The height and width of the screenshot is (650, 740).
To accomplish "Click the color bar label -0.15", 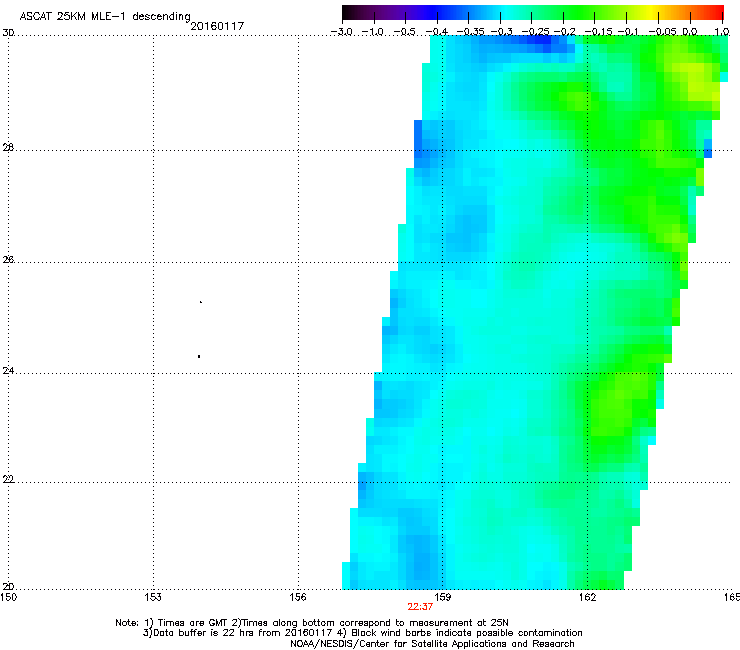I will coord(598,32).
